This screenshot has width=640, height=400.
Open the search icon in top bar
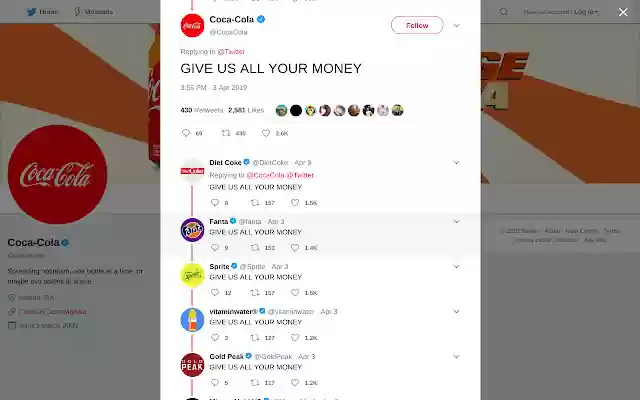pyautogui.click(x=504, y=12)
